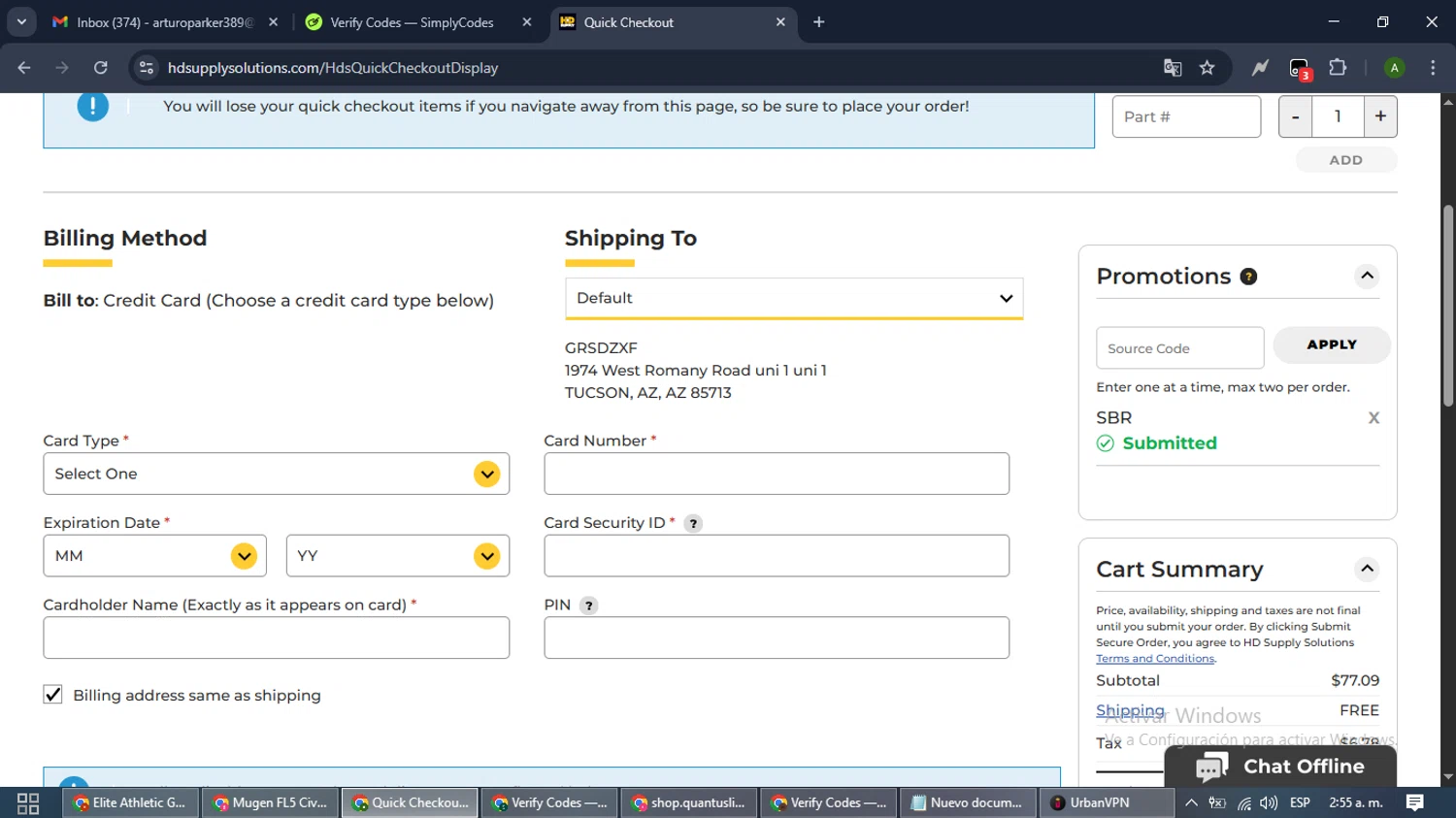Viewport: 1456px width, 818px height.
Task: Click the PIN help question icon
Action: coord(588,605)
